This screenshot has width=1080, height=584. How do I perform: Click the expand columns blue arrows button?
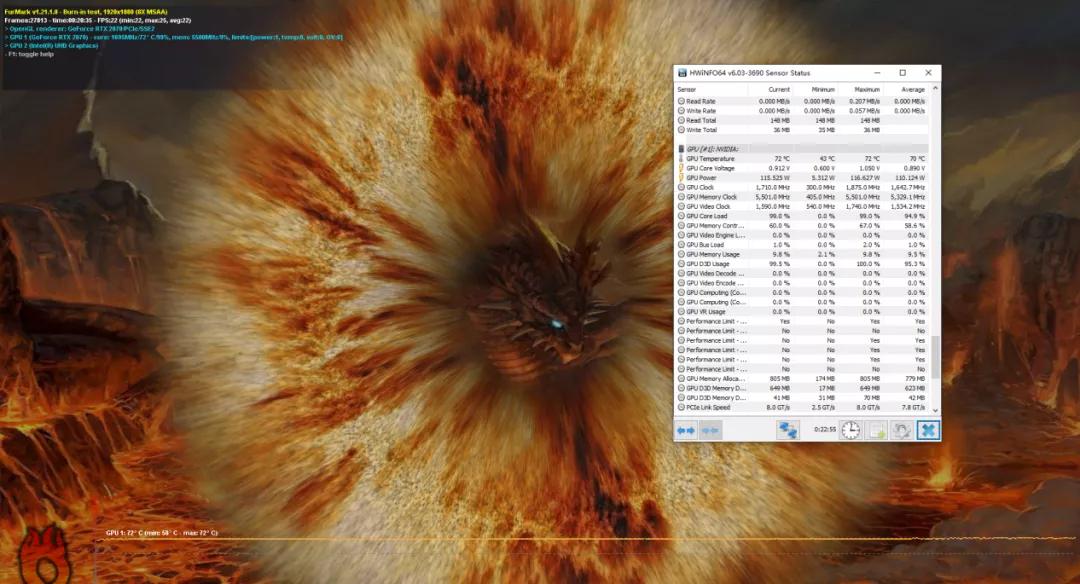[x=686, y=430]
